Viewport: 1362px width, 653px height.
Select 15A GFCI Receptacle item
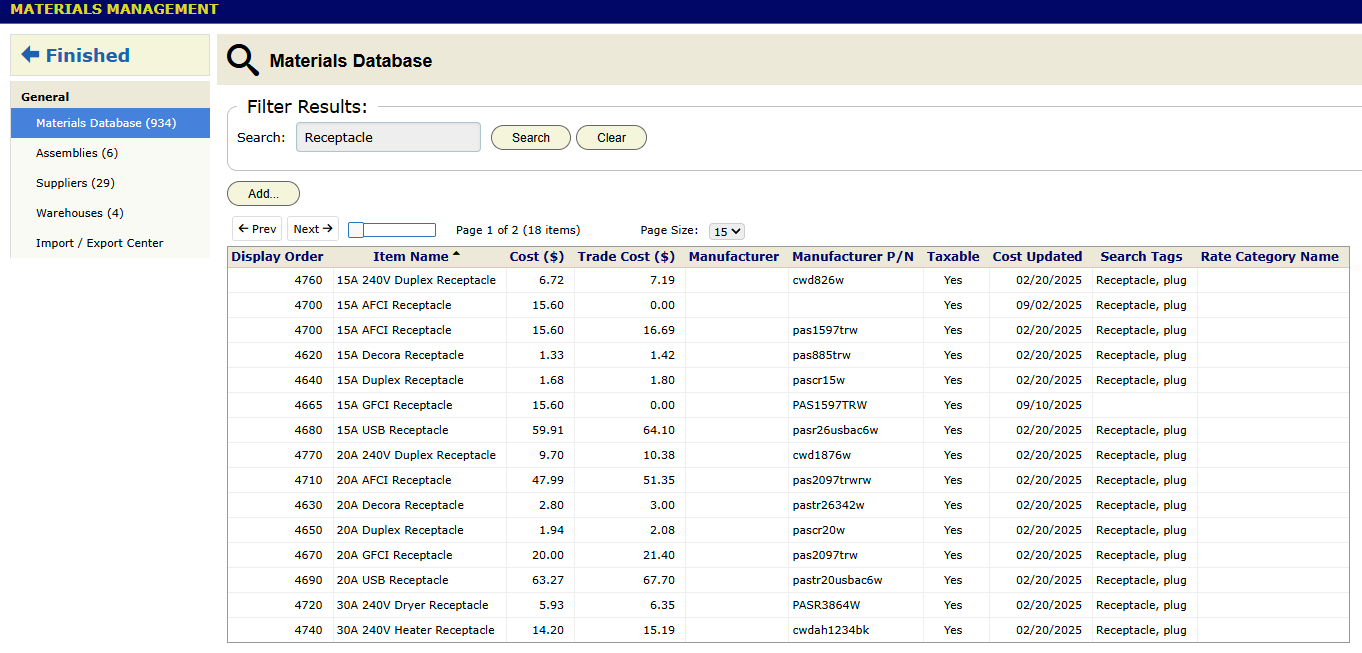[394, 405]
